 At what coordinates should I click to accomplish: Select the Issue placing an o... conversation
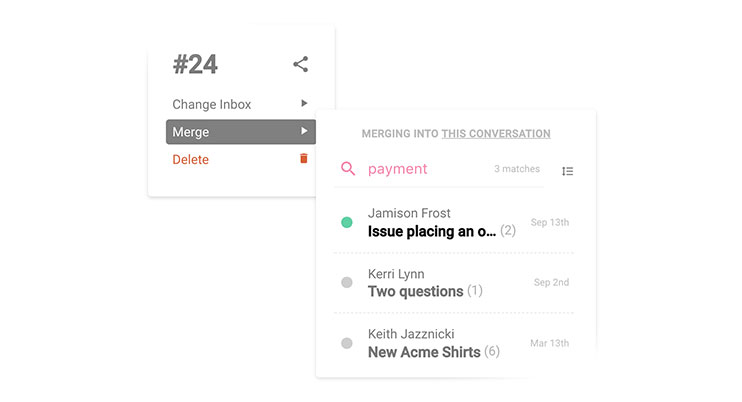click(x=453, y=222)
